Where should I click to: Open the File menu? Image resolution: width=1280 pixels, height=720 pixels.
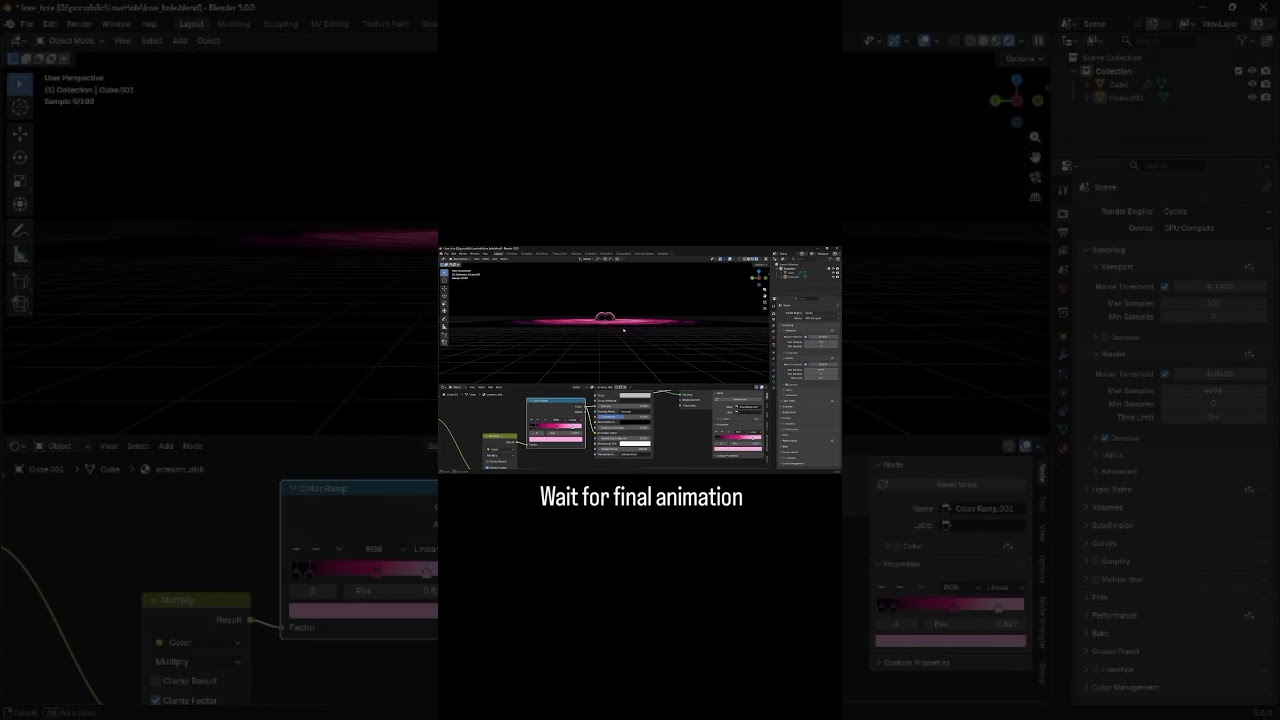point(27,24)
